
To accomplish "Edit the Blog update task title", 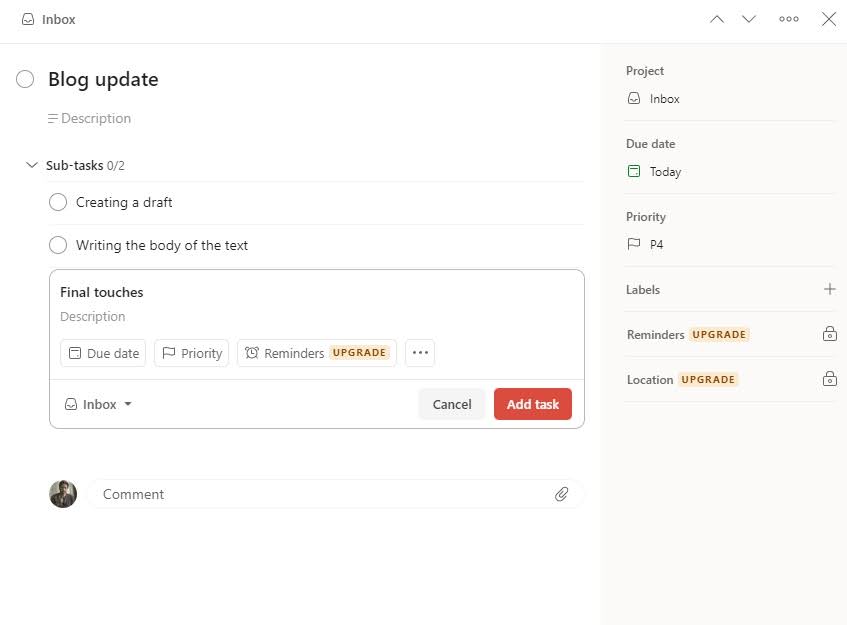I will [103, 79].
